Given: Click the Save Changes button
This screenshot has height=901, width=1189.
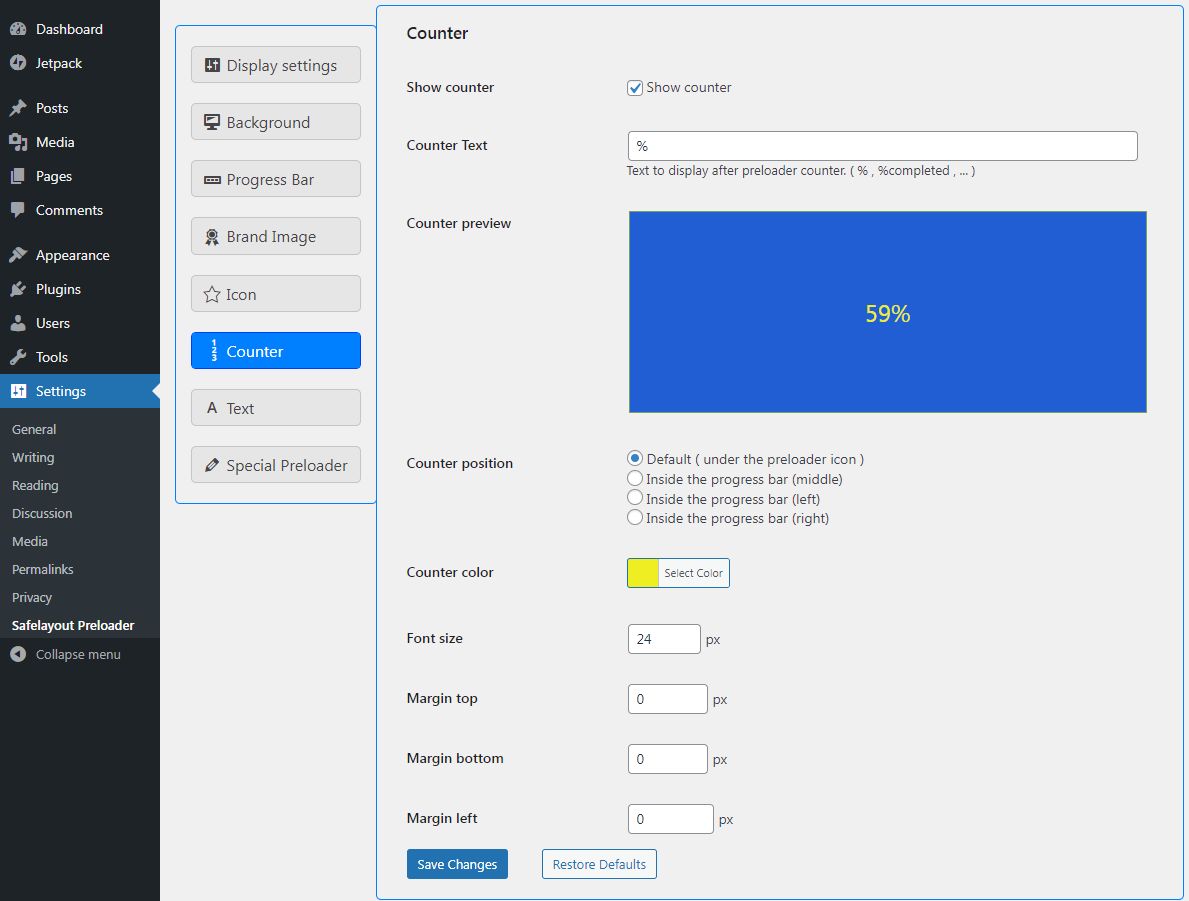Looking at the screenshot, I should point(457,864).
